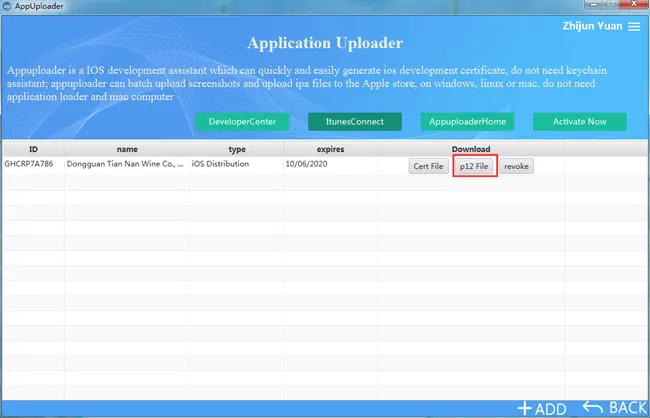Screen dimensions: 650x418
Task: Click the Application Uploader heading
Action: coord(325,43)
